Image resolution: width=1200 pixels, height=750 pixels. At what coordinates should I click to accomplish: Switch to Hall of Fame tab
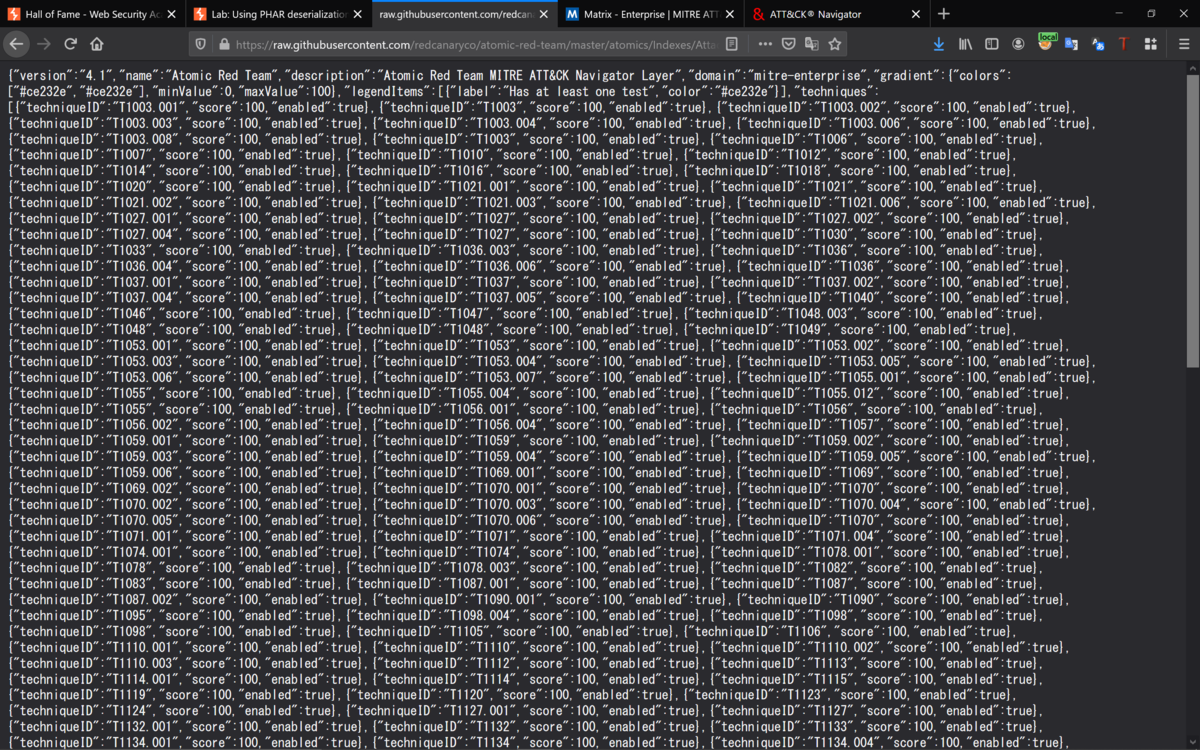pyautogui.click(x=92, y=14)
